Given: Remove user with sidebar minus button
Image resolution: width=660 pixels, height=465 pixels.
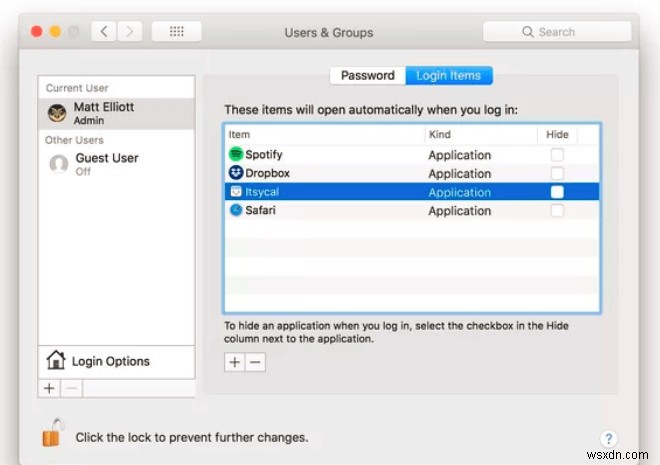Looking at the screenshot, I should [x=72, y=388].
